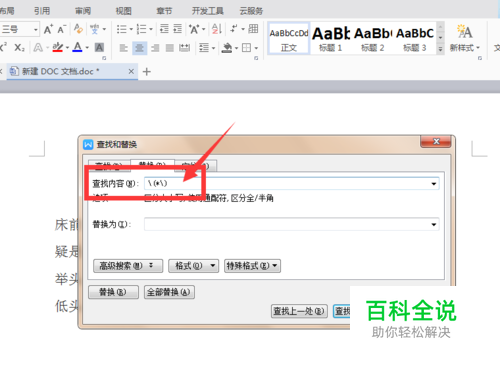Click the 替换(R) button
Viewport: 500px width, 371px height.
pyautogui.click(x=113, y=292)
